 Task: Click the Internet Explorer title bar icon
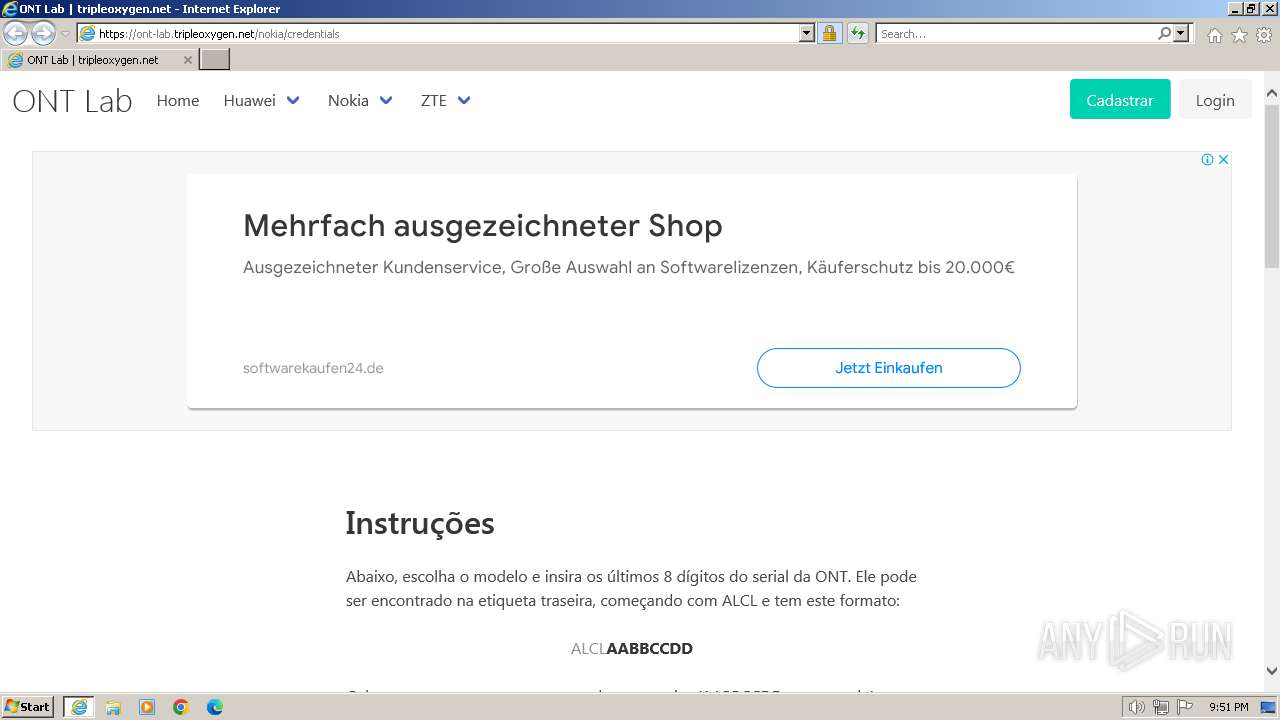tap(10, 9)
